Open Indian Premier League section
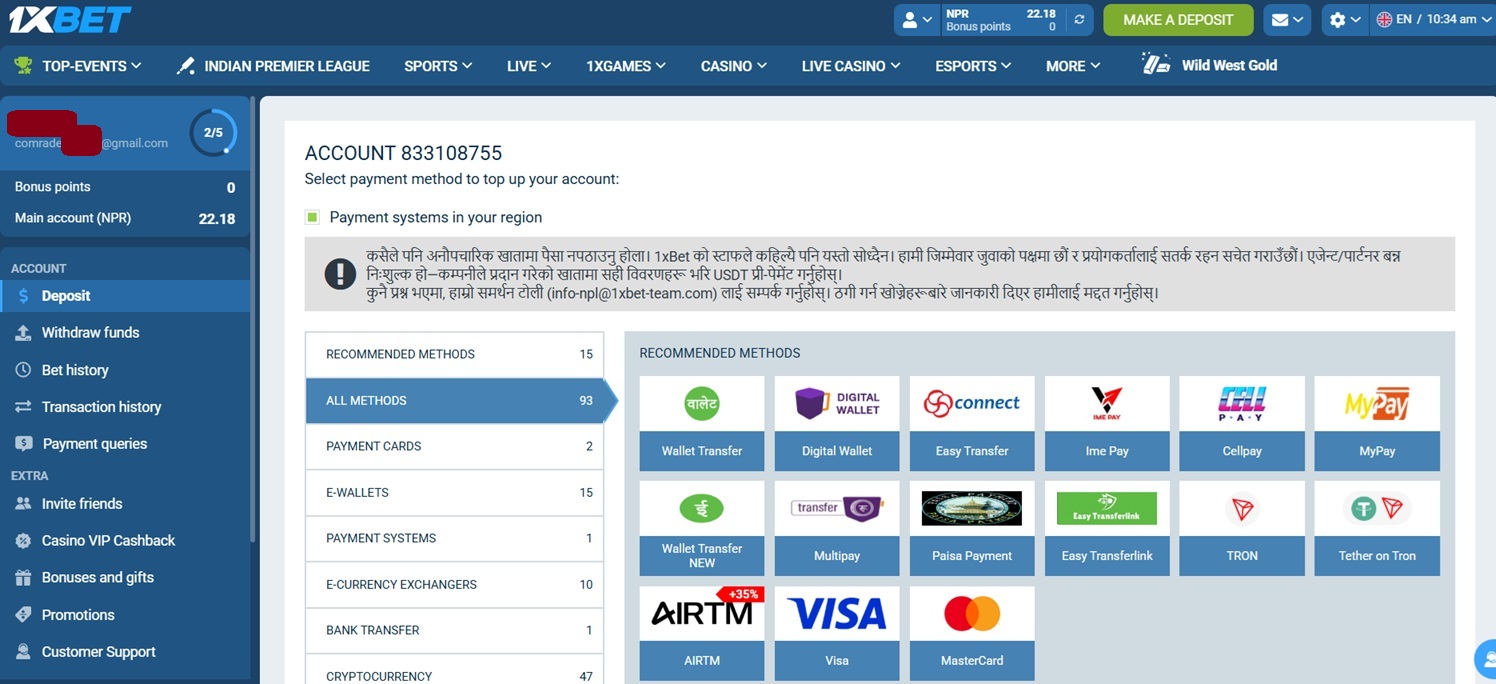The image size is (1496, 684). tap(273, 66)
